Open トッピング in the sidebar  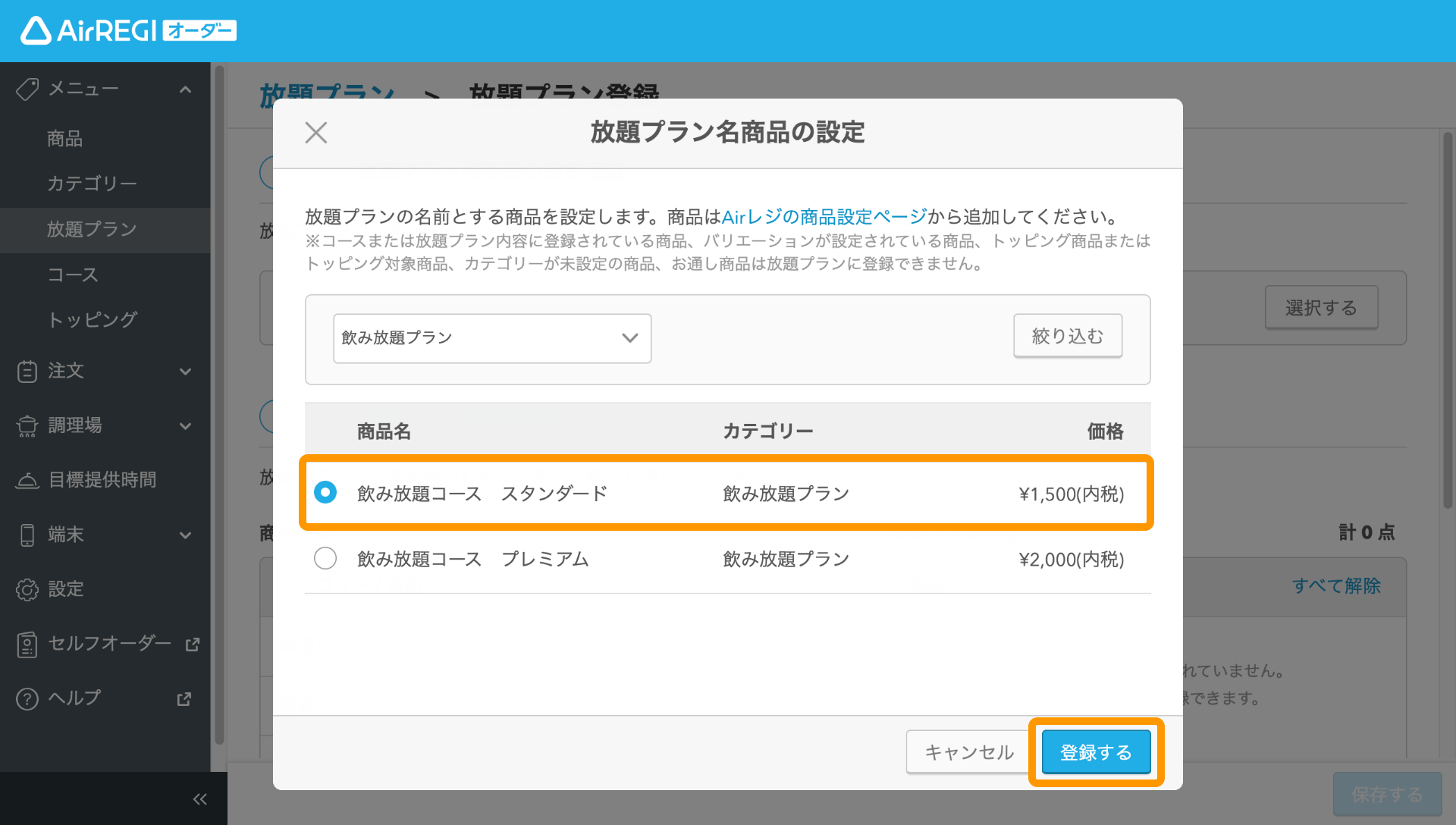click(x=92, y=319)
